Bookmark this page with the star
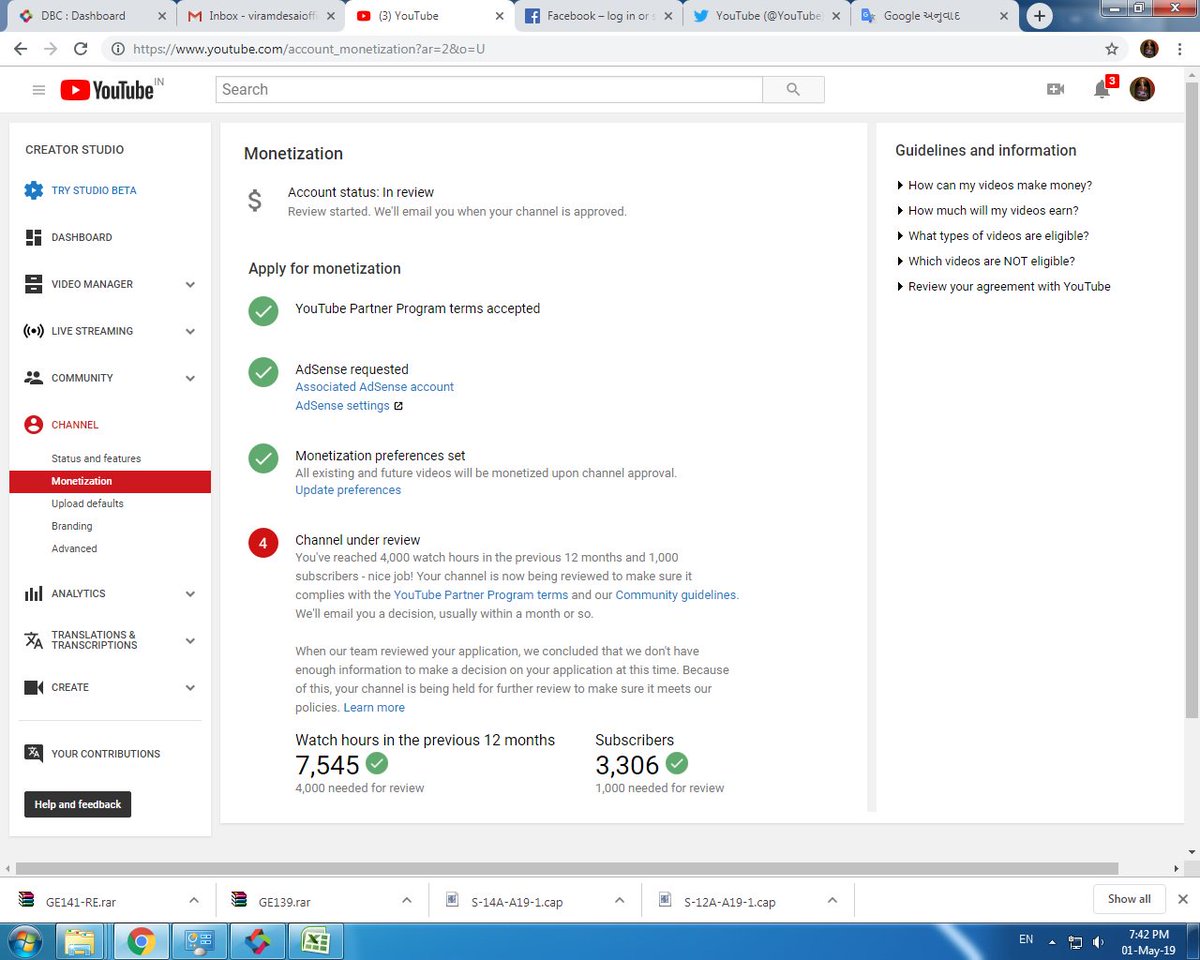 click(1112, 48)
